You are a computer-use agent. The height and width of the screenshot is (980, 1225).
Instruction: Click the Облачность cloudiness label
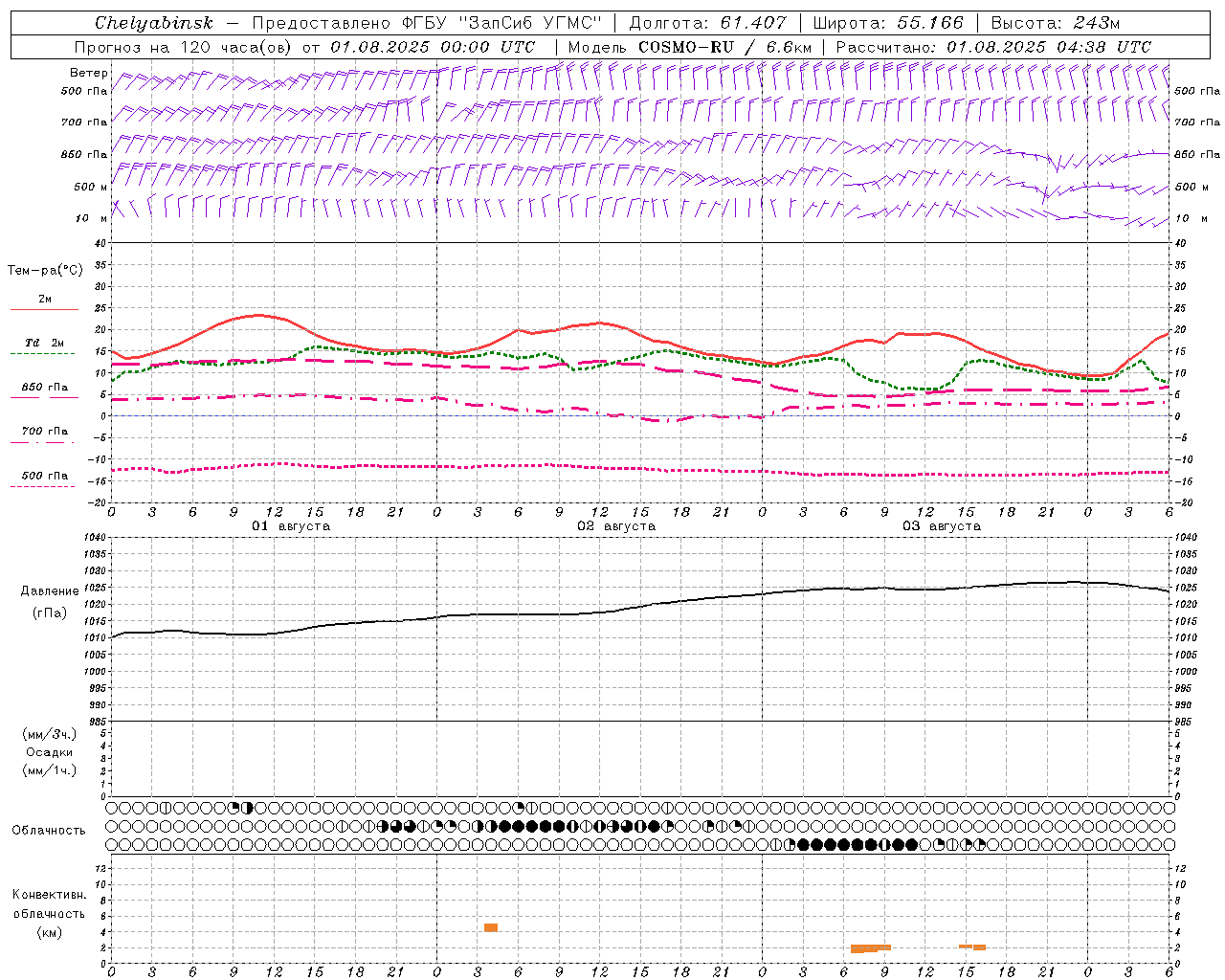coord(49,830)
